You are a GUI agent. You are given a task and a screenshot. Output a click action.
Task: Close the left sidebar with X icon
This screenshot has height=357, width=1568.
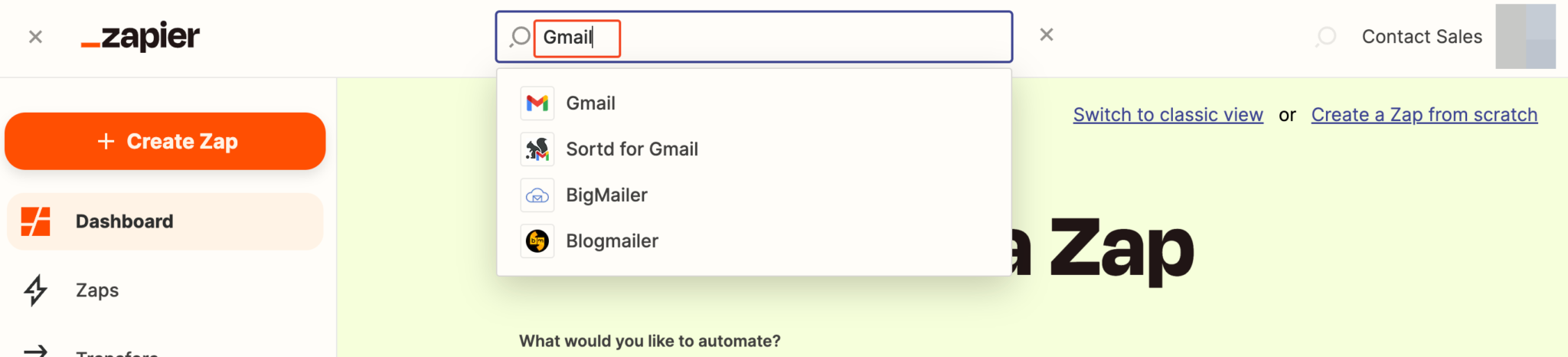[35, 37]
